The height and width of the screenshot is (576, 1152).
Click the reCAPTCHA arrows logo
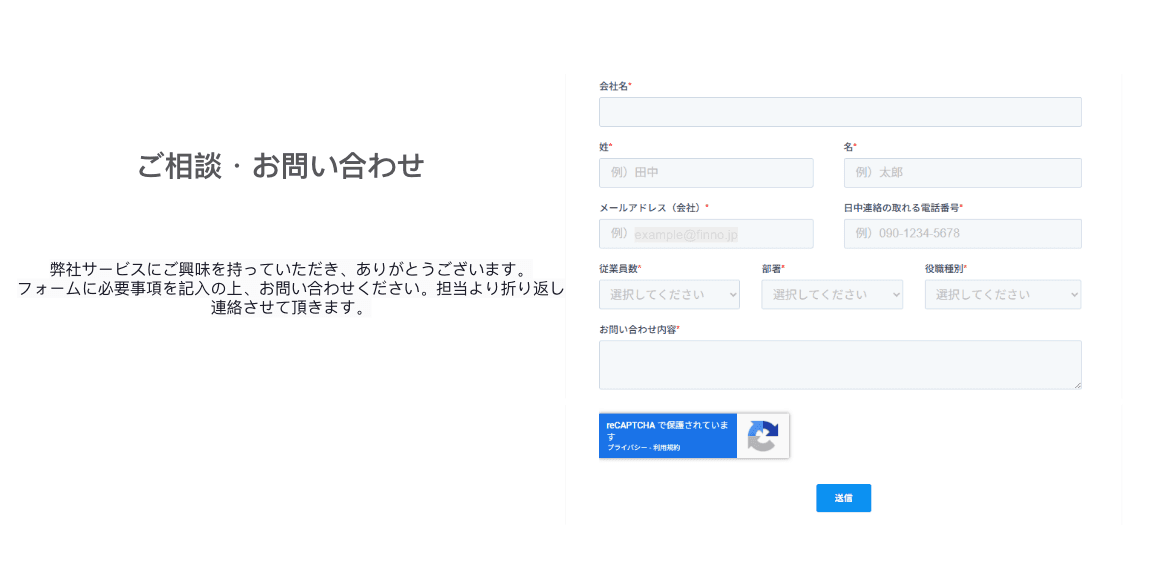coord(762,436)
